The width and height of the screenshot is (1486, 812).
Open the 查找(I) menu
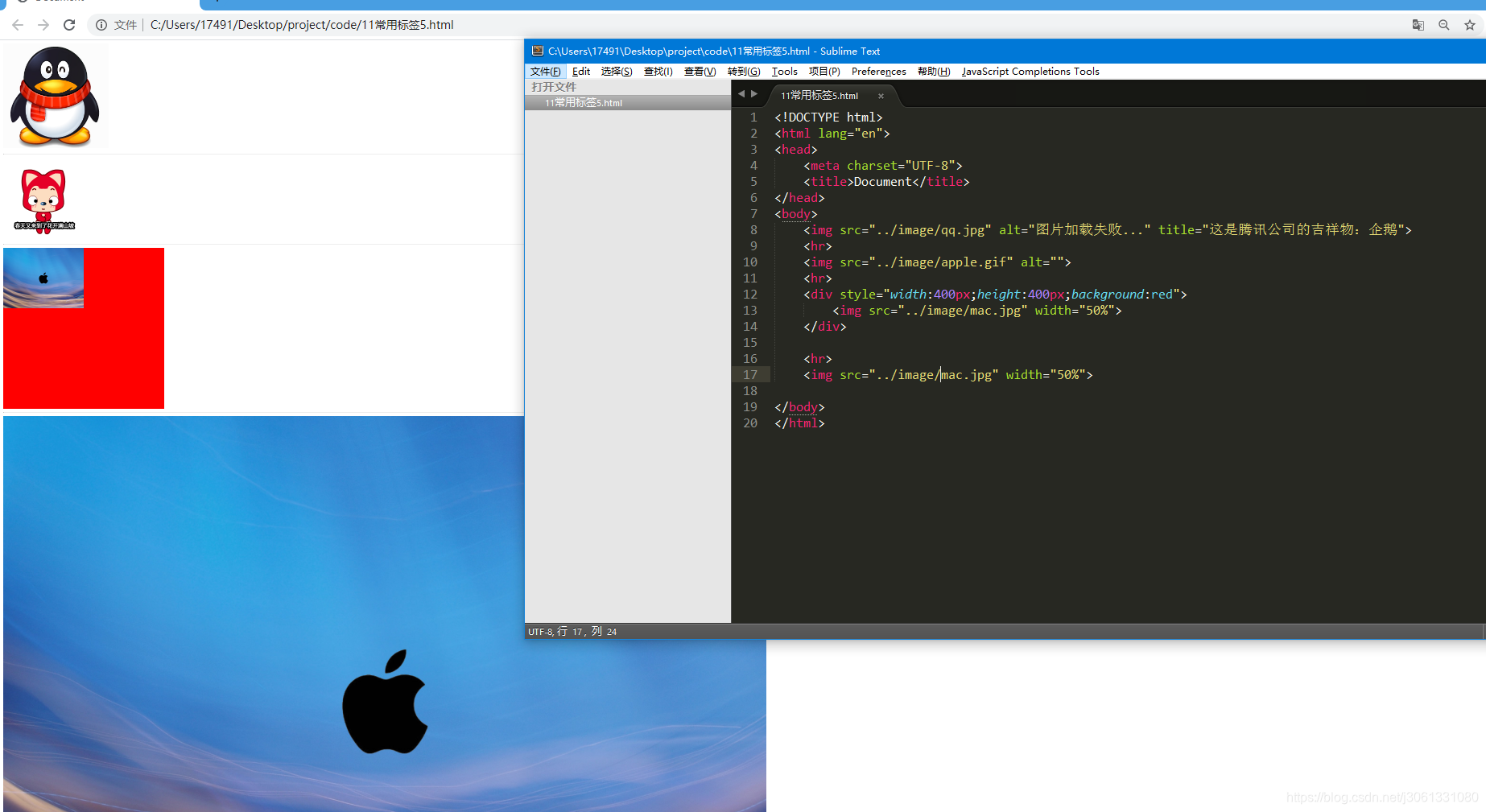(658, 72)
